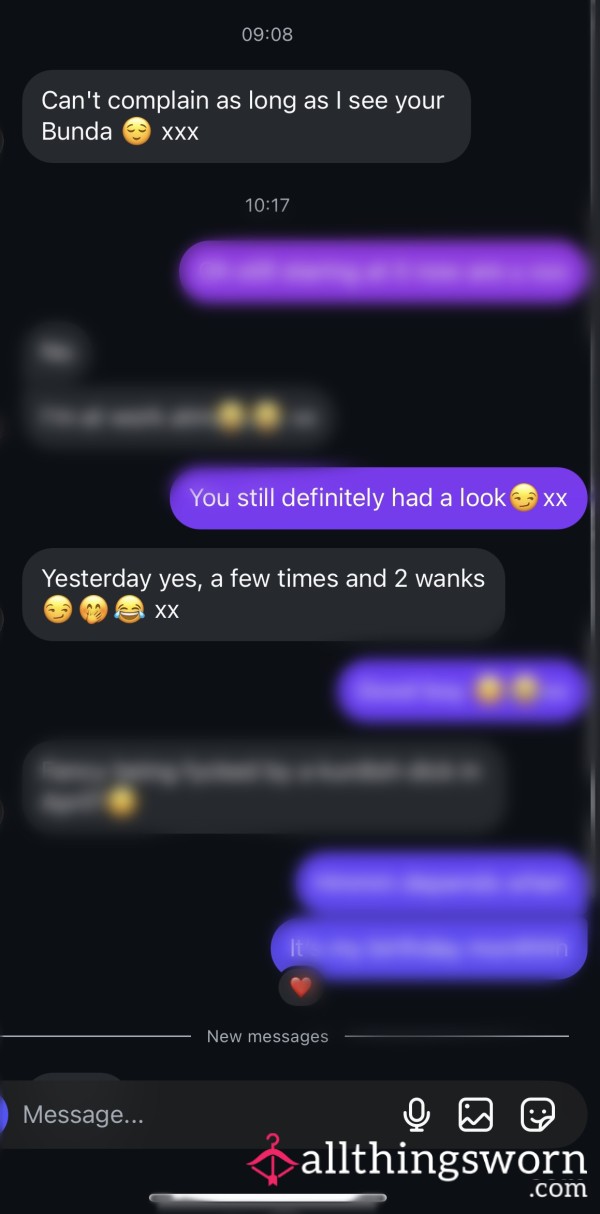Select the "You still definitely had a look" bubble
This screenshot has width=600, height=1214.
[378, 498]
